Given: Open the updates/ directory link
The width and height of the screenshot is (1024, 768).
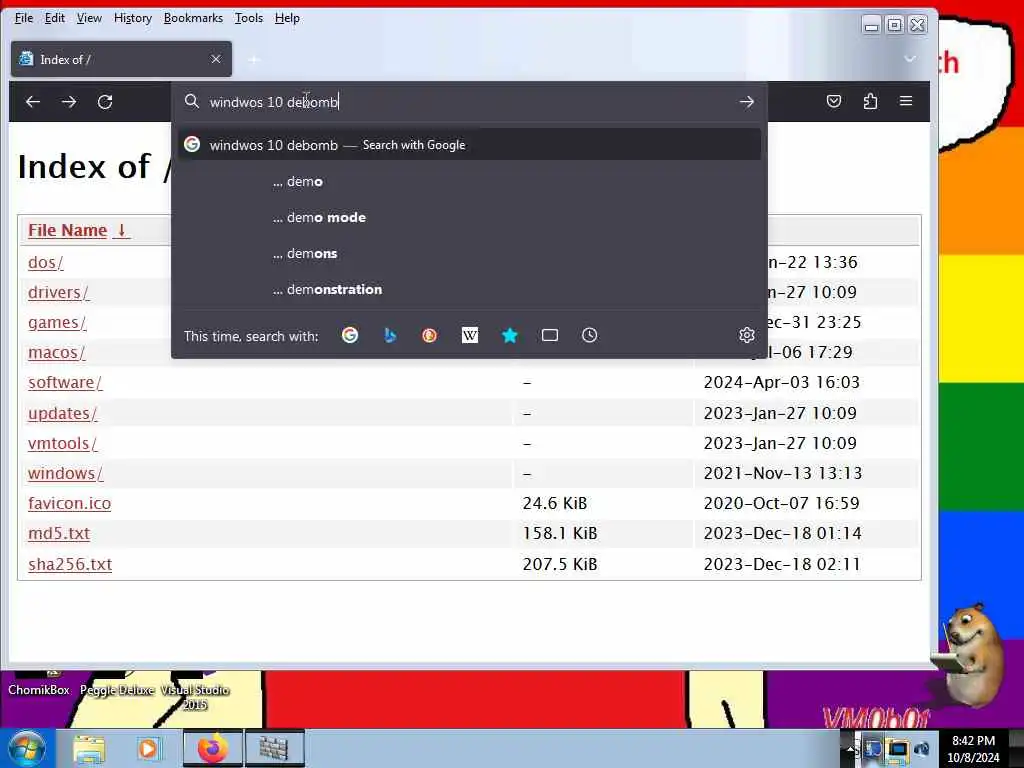Looking at the screenshot, I should tap(62, 413).
